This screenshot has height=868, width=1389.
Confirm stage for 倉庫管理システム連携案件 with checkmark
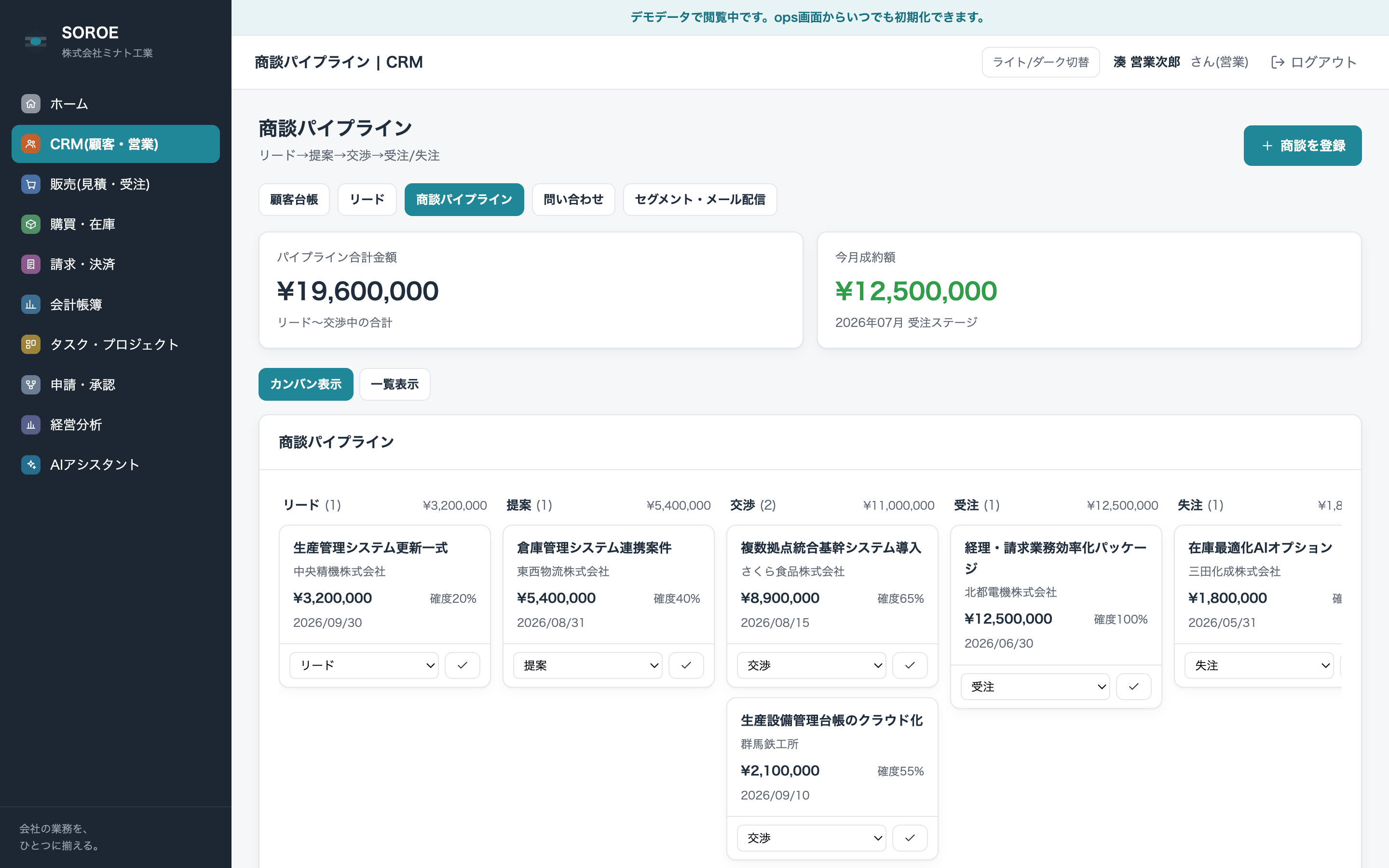686,665
